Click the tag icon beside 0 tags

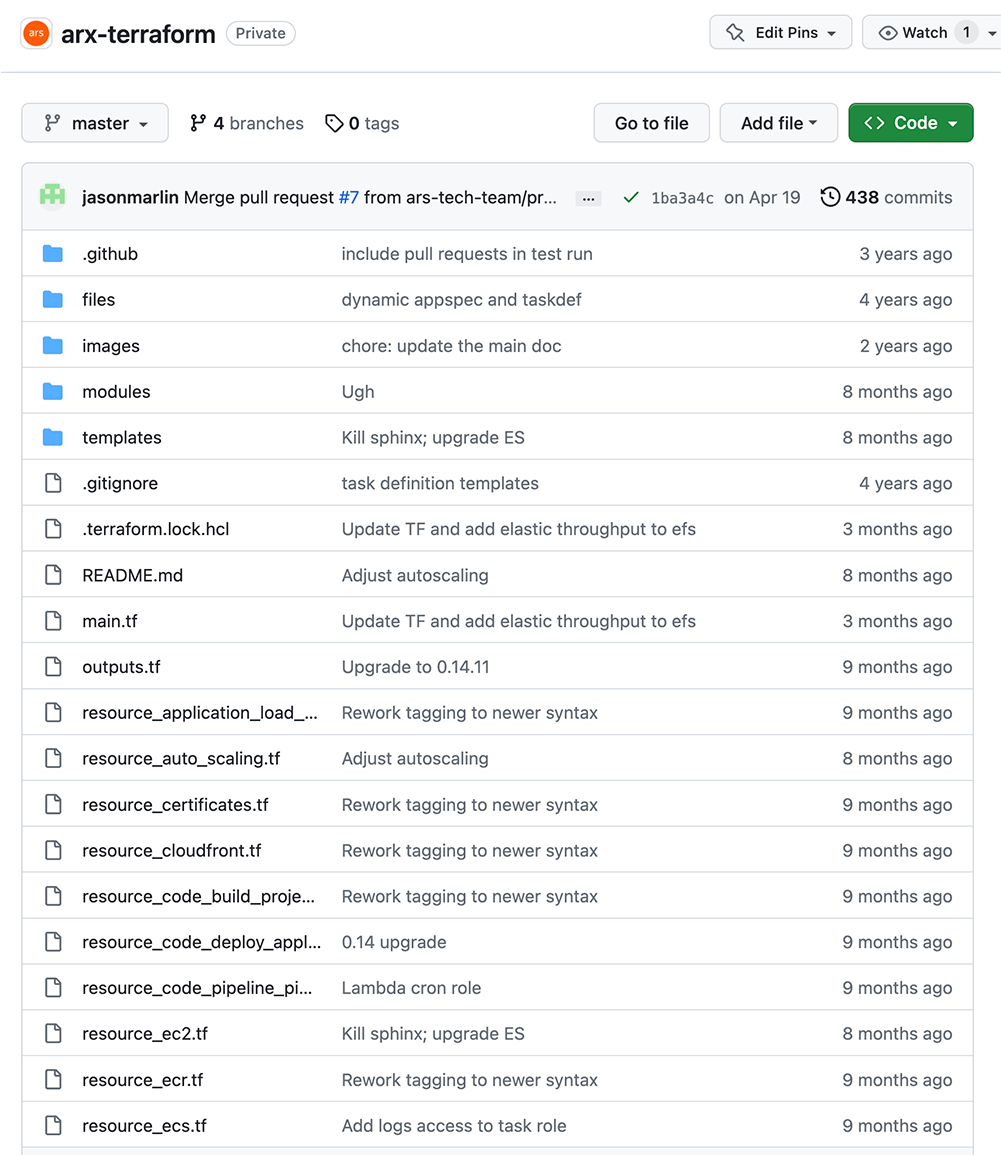click(334, 123)
